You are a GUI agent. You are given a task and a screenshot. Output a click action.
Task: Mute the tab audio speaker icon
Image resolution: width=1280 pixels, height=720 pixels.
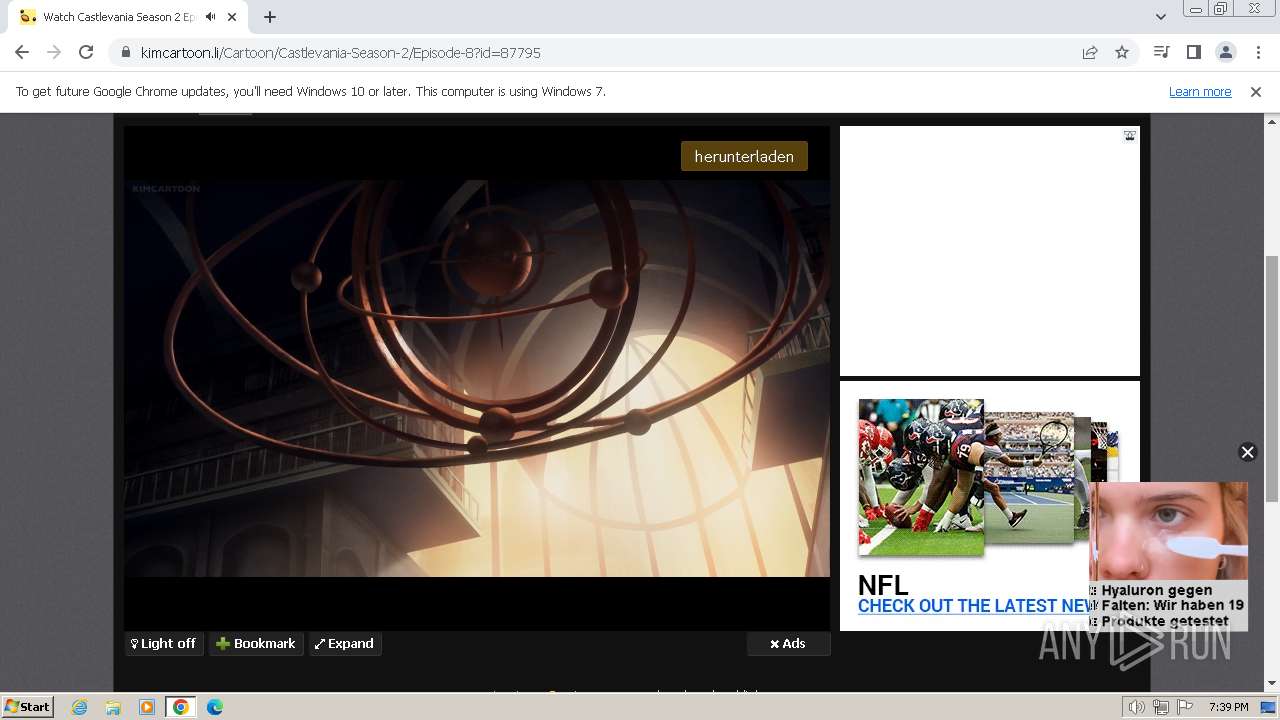click(210, 17)
